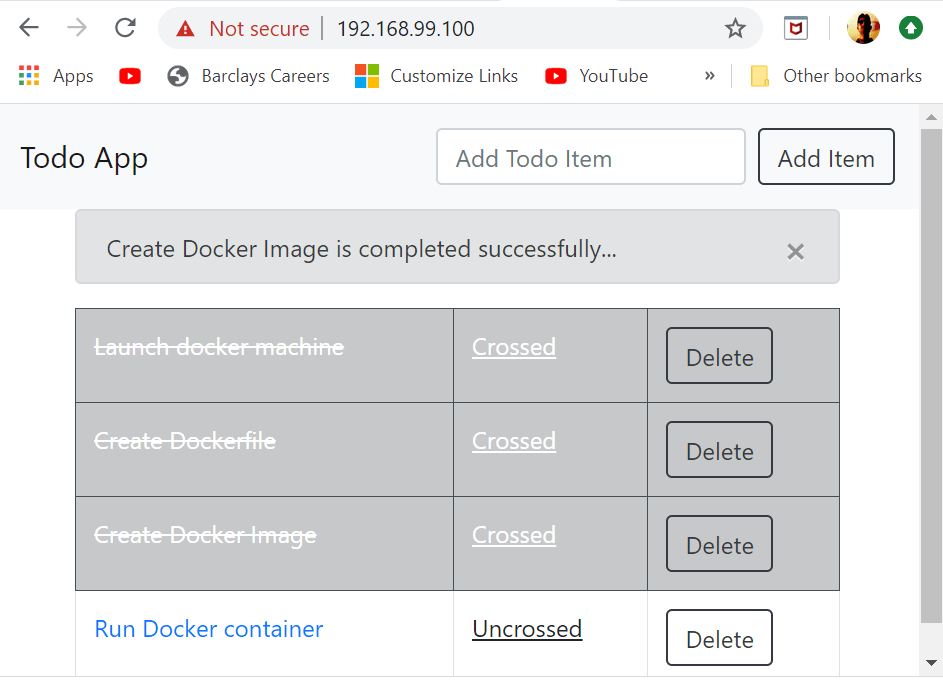Viewport: 943px width, 682px height.
Task: Click the Chrome profile avatar picture
Action: 863,27
